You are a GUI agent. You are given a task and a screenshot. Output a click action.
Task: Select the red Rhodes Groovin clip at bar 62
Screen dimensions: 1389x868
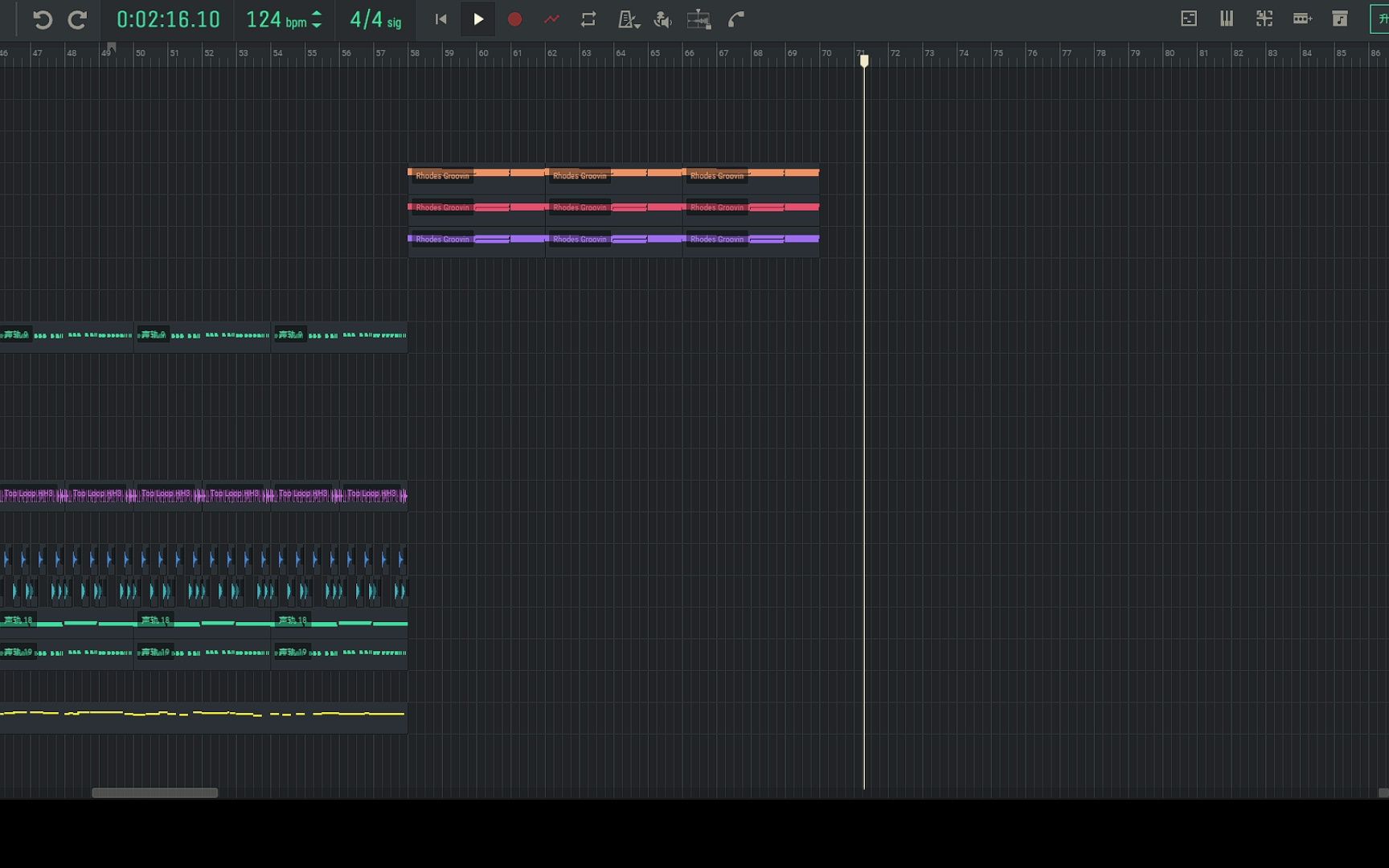pos(614,212)
